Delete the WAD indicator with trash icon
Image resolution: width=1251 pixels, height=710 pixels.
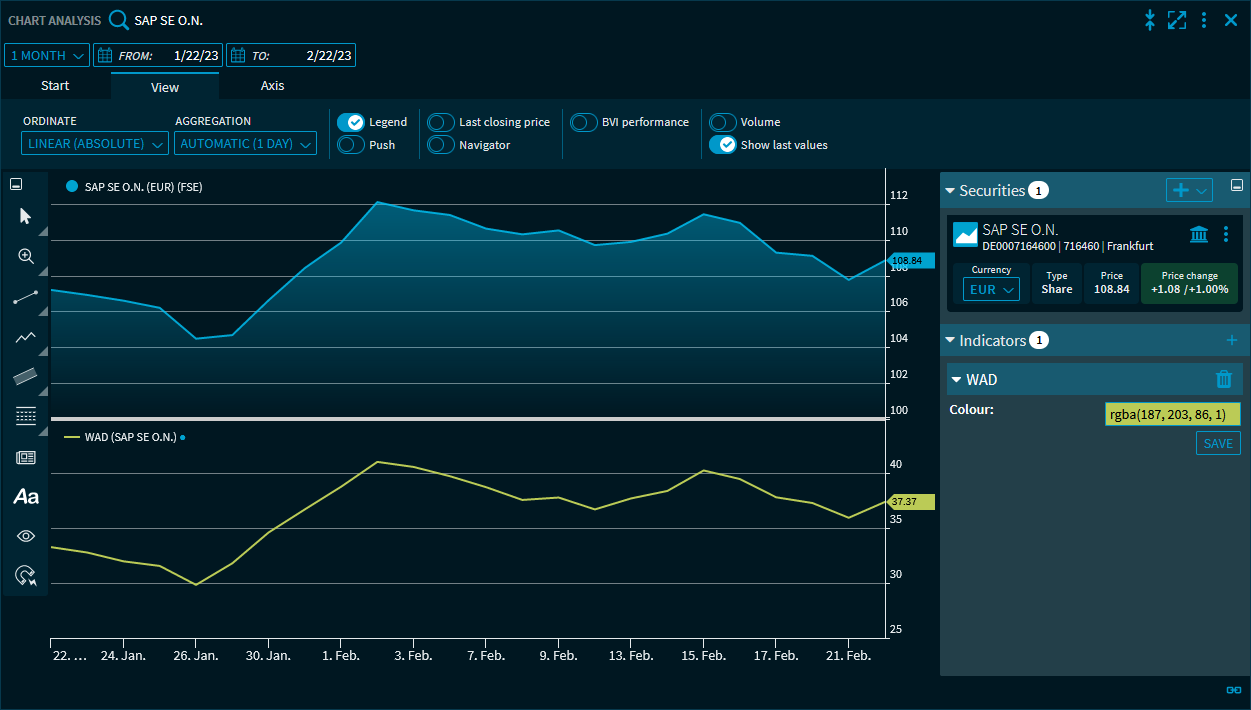click(x=1224, y=379)
